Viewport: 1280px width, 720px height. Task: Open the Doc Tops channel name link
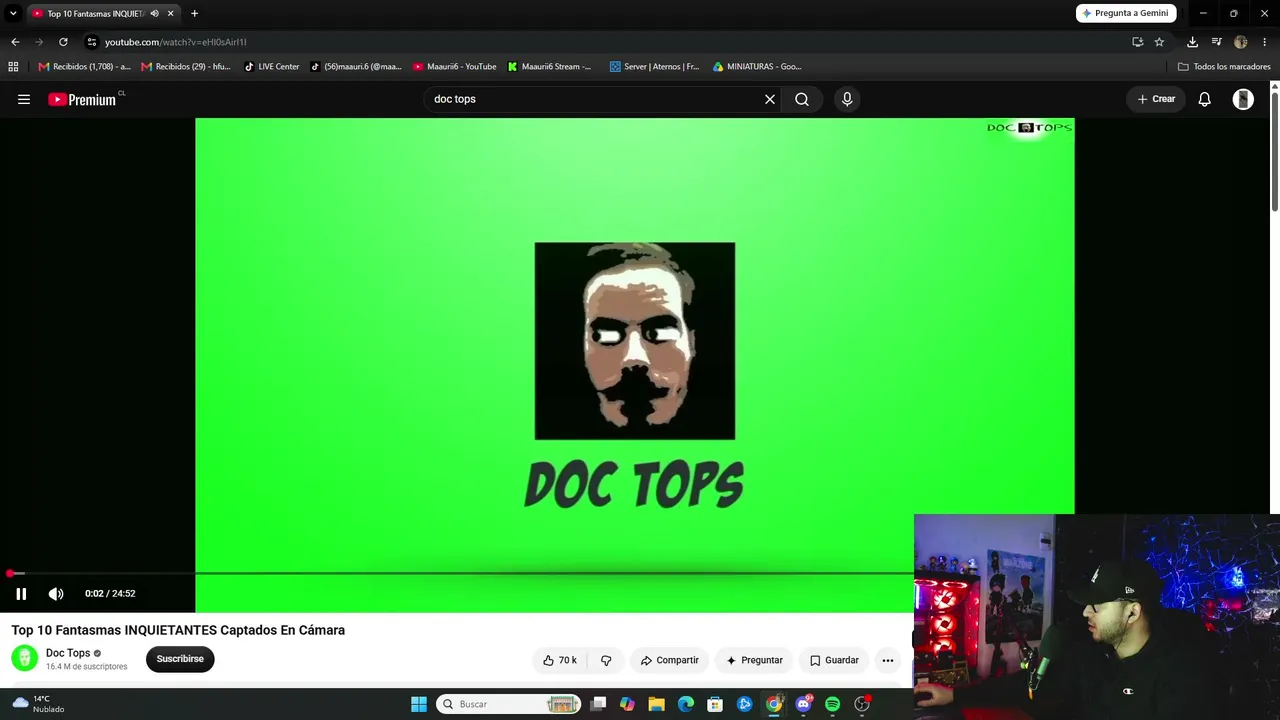tap(68, 653)
